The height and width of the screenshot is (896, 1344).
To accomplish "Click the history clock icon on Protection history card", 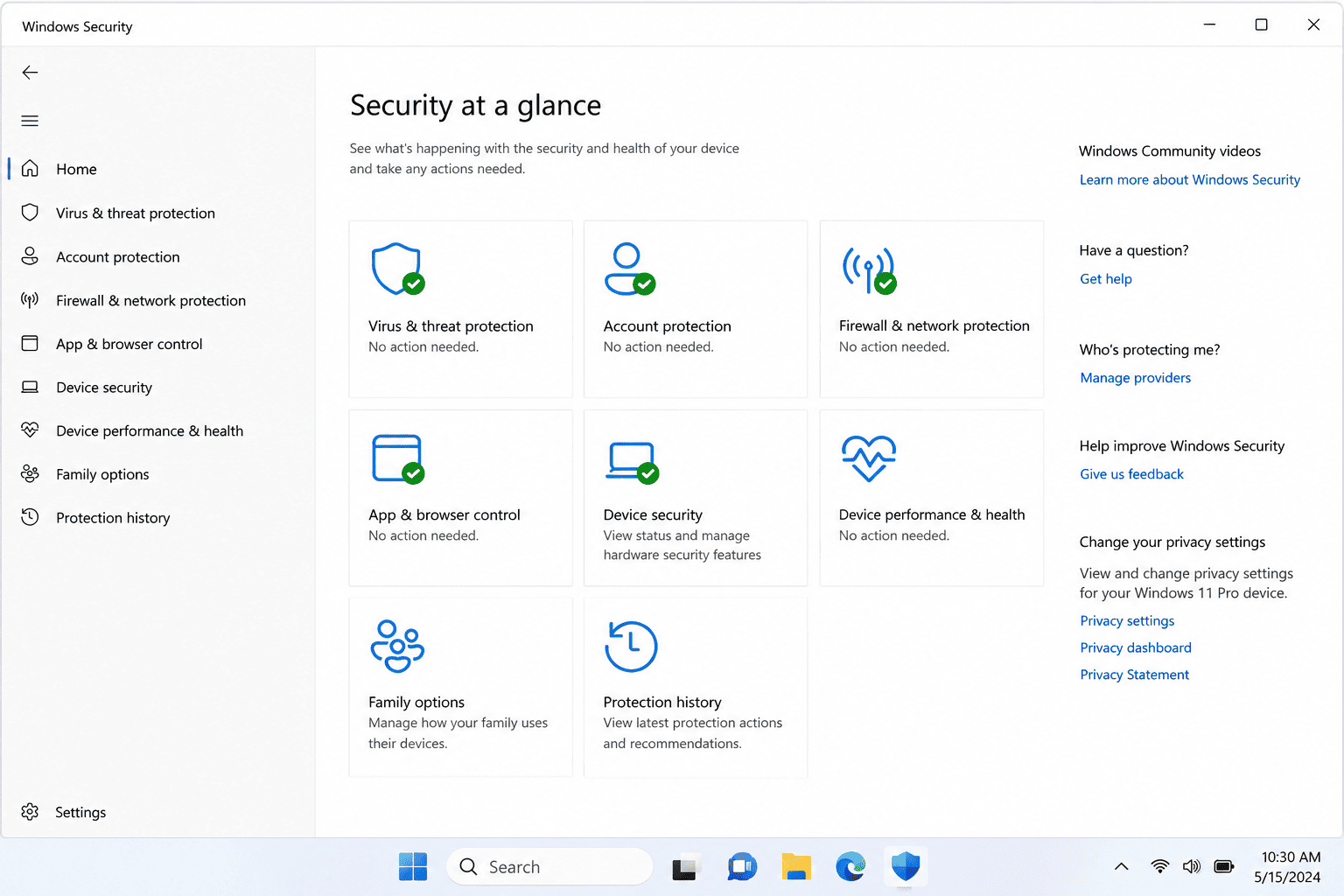I will click(x=631, y=647).
